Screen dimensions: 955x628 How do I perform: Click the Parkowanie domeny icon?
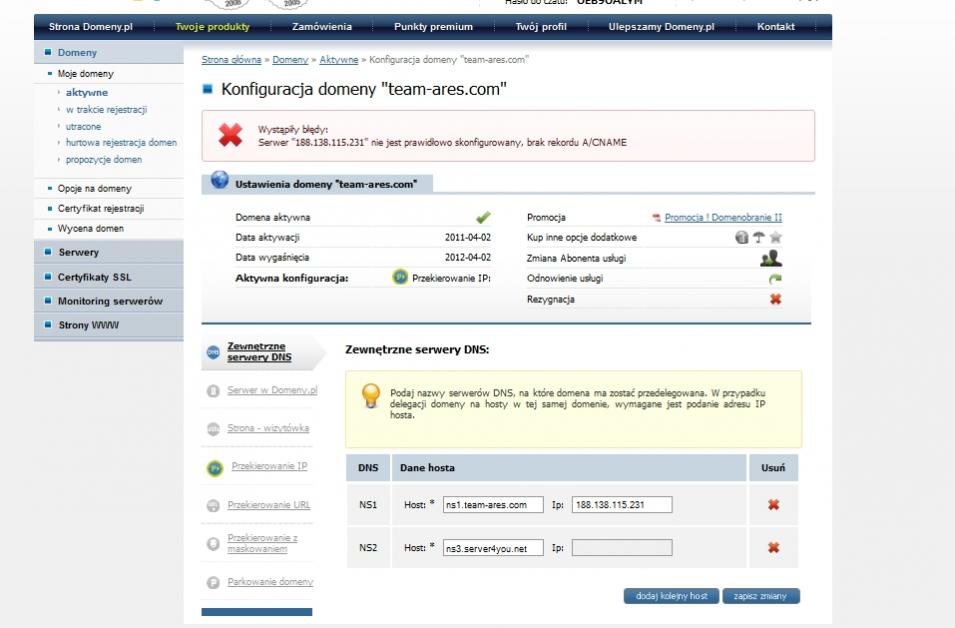(213, 582)
